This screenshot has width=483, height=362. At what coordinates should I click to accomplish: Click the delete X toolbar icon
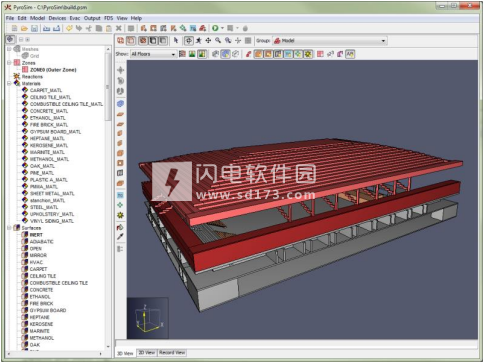[119, 28]
